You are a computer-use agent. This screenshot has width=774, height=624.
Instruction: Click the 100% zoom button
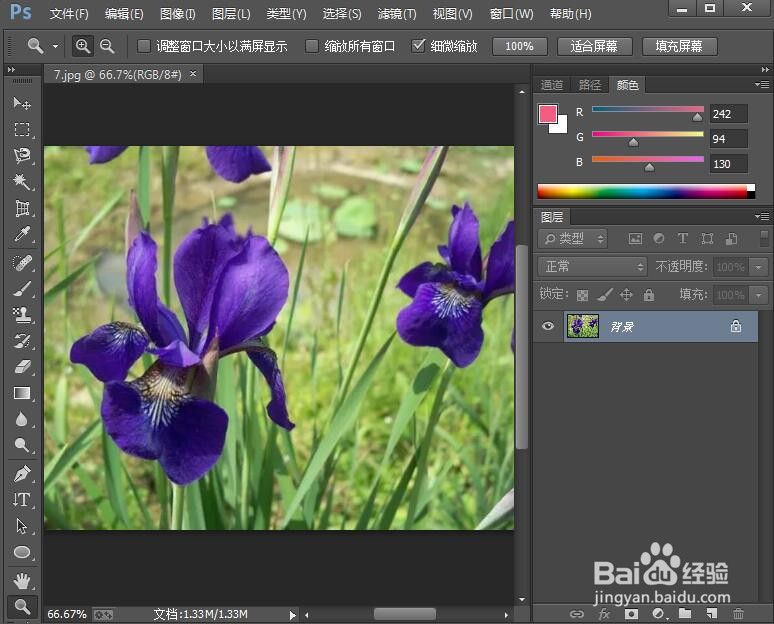pyautogui.click(x=519, y=46)
